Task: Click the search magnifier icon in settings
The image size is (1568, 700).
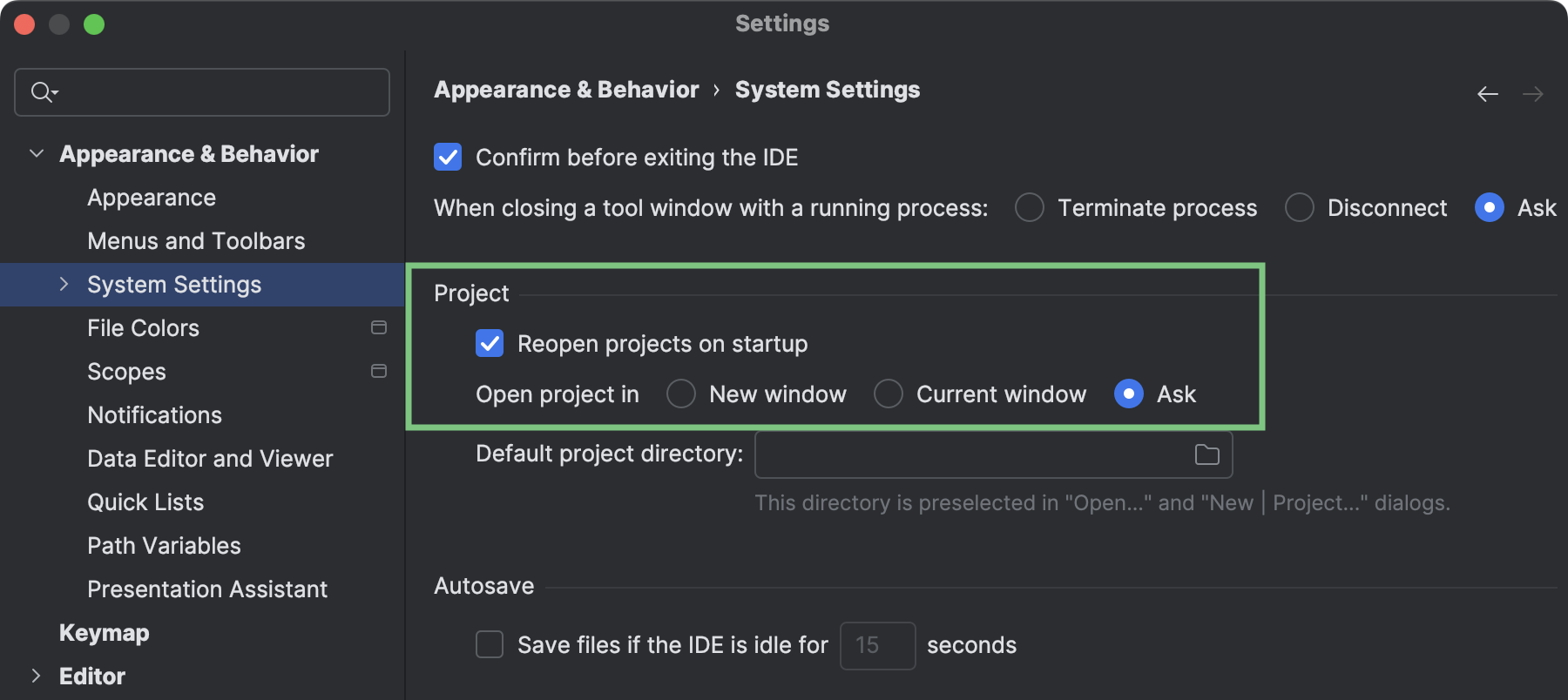Action: pyautogui.click(x=44, y=91)
